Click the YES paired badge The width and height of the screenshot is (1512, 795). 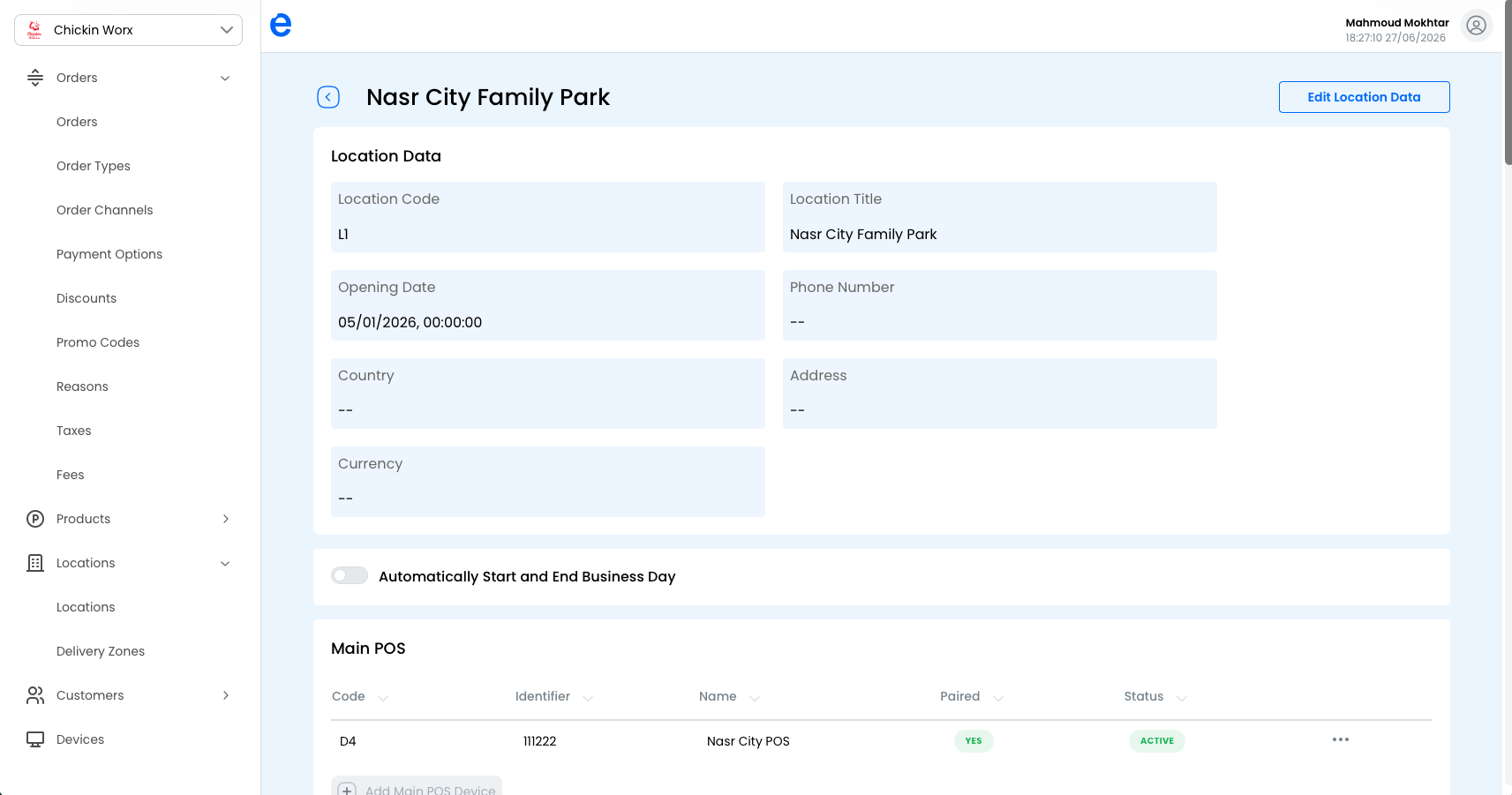coord(974,740)
